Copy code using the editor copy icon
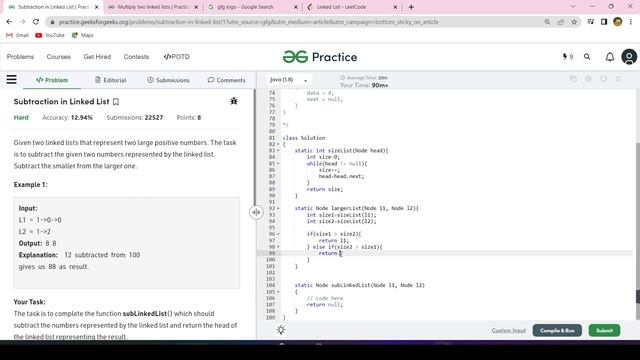This screenshot has width=640, height=360. click(573, 79)
